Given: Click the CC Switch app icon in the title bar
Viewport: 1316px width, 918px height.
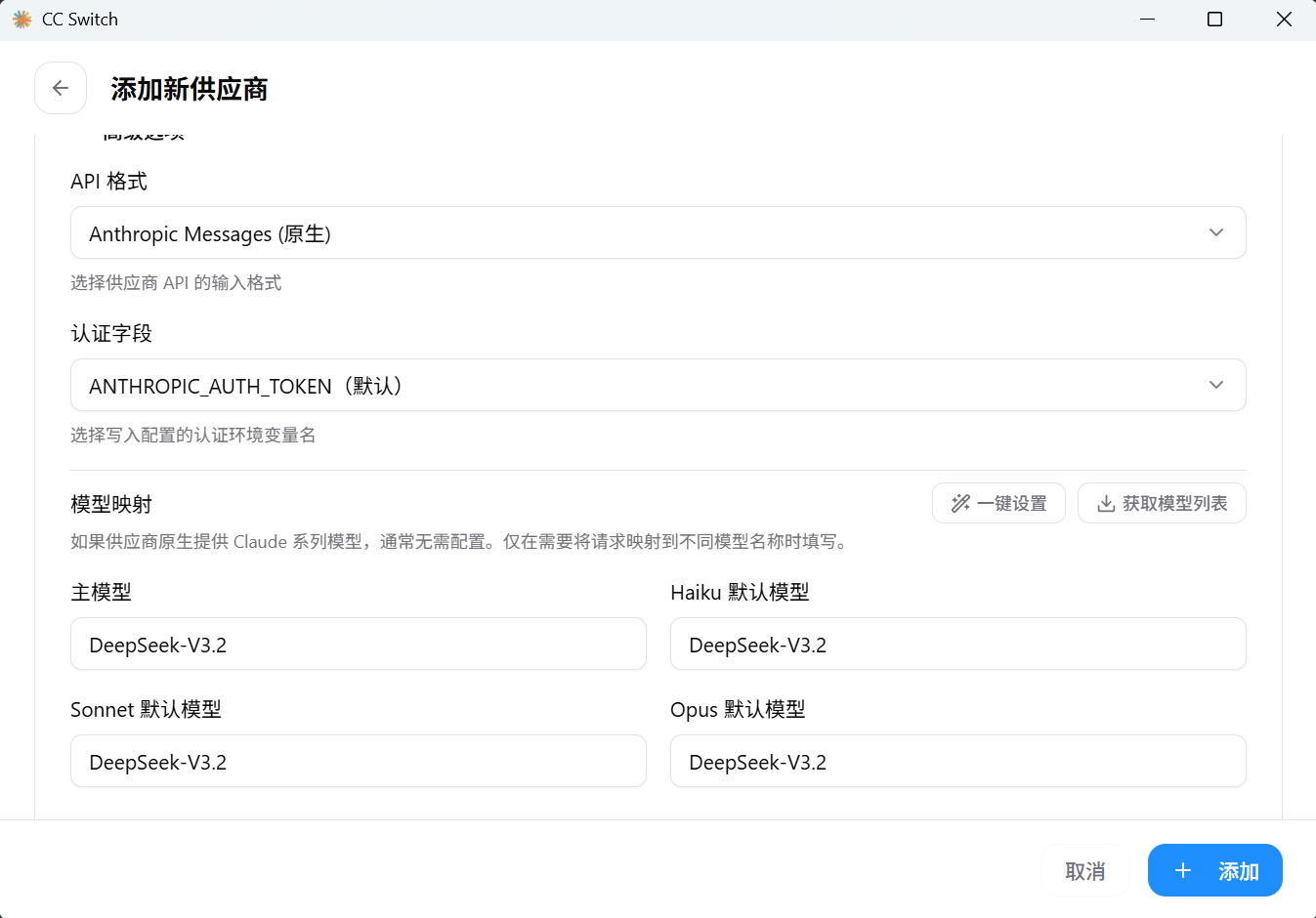Looking at the screenshot, I should (x=21, y=20).
